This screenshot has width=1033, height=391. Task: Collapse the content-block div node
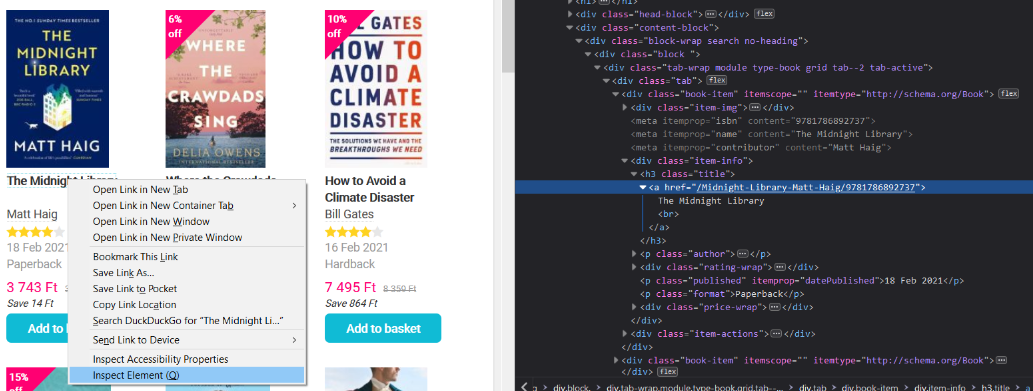[569, 28]
